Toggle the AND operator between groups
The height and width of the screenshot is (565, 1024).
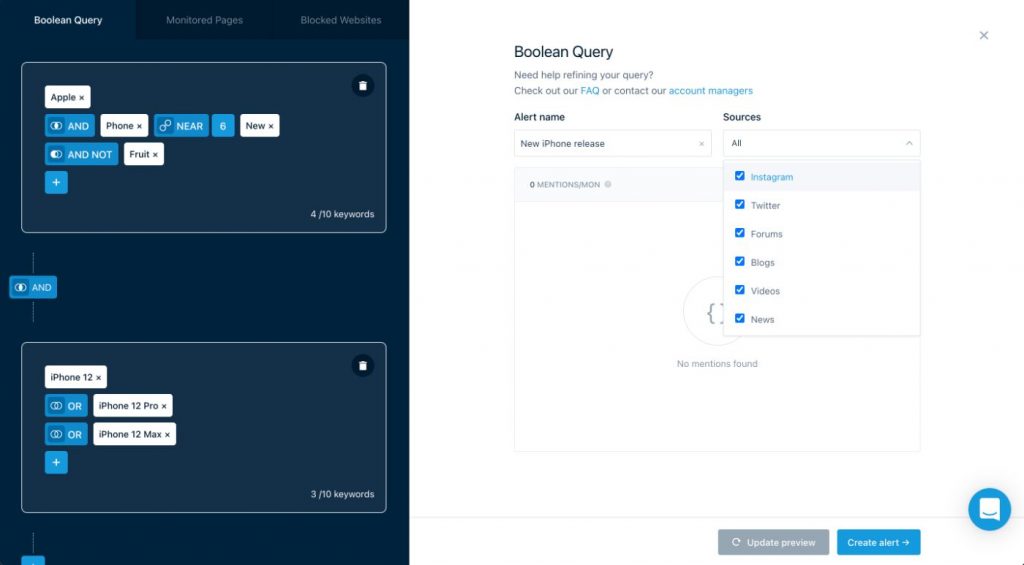coord(33,287)
